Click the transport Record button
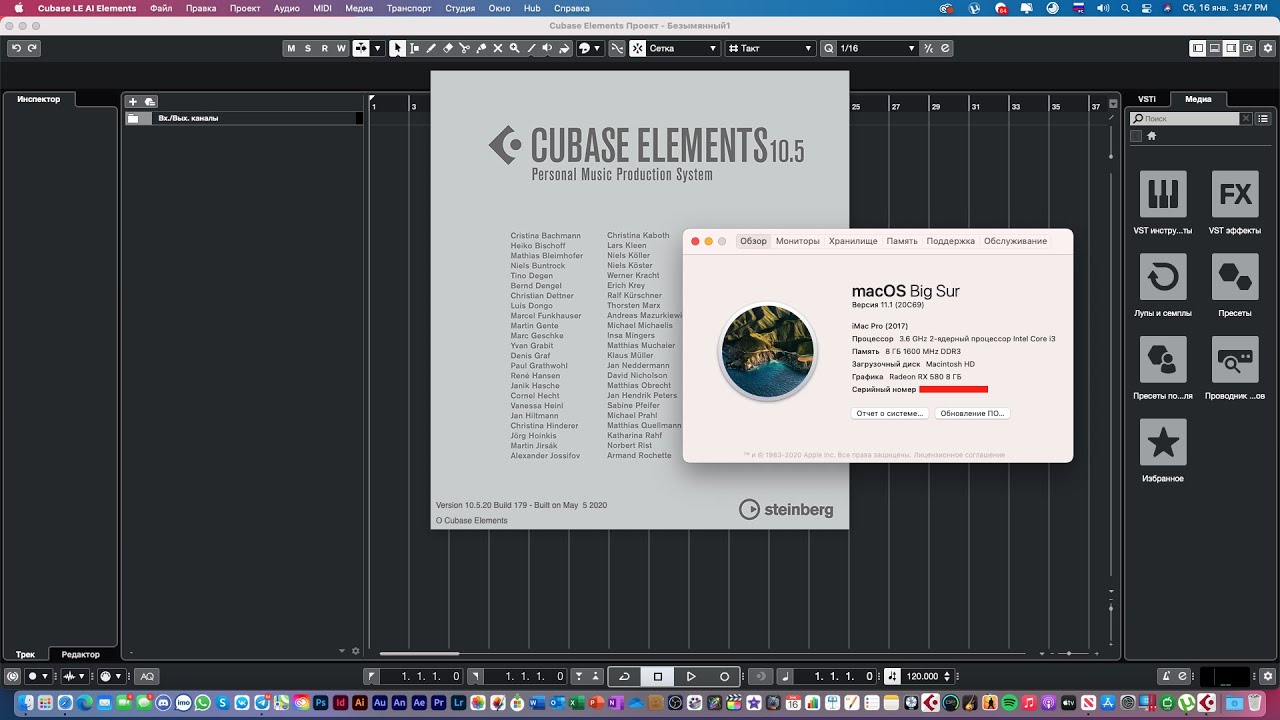The width and height of the screenshot is (1280, 720). click(x=724, y=677)
